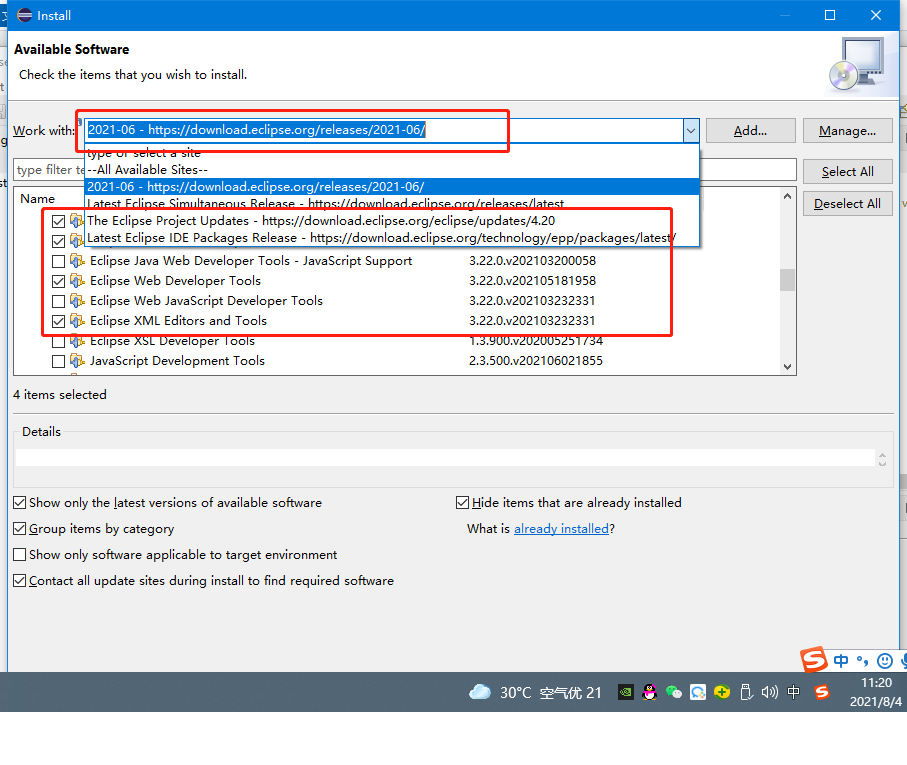Screen dimensions: 907x765
Task: Click the Select All button
Action: (x=847, y=172)
